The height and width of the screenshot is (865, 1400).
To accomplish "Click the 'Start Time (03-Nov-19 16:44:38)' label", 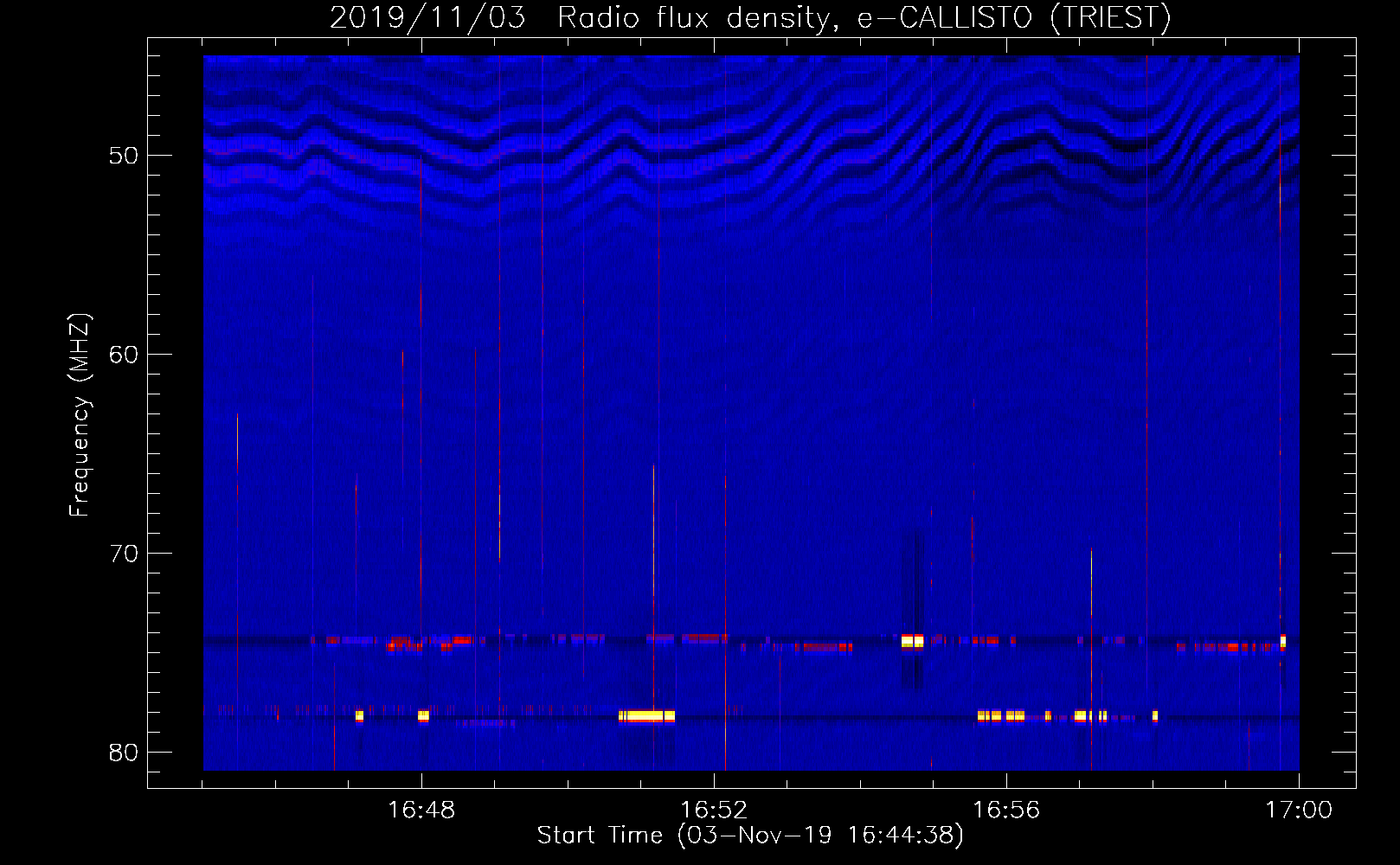I will tap(750, 836).
